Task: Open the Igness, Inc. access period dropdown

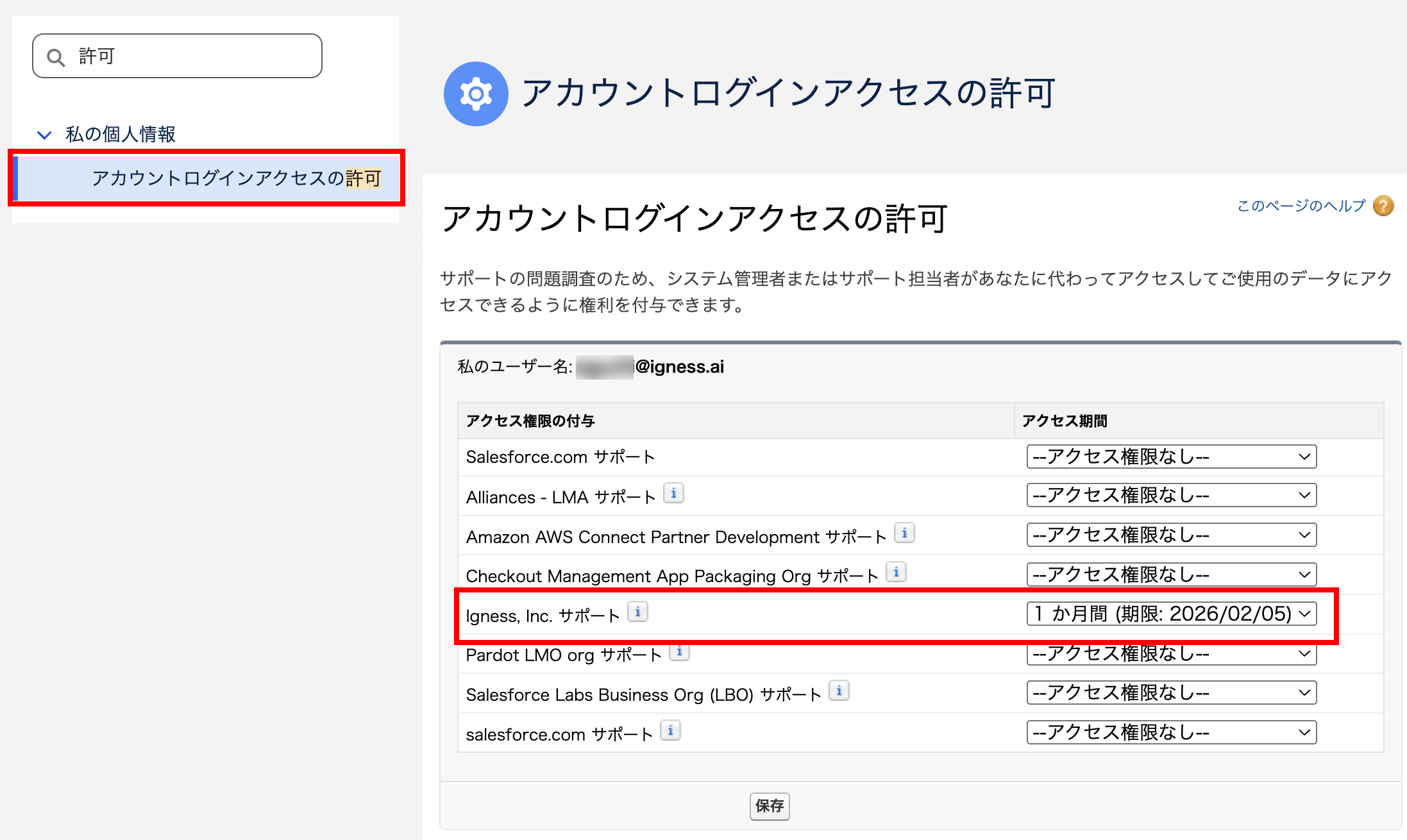Action: 1171,614
